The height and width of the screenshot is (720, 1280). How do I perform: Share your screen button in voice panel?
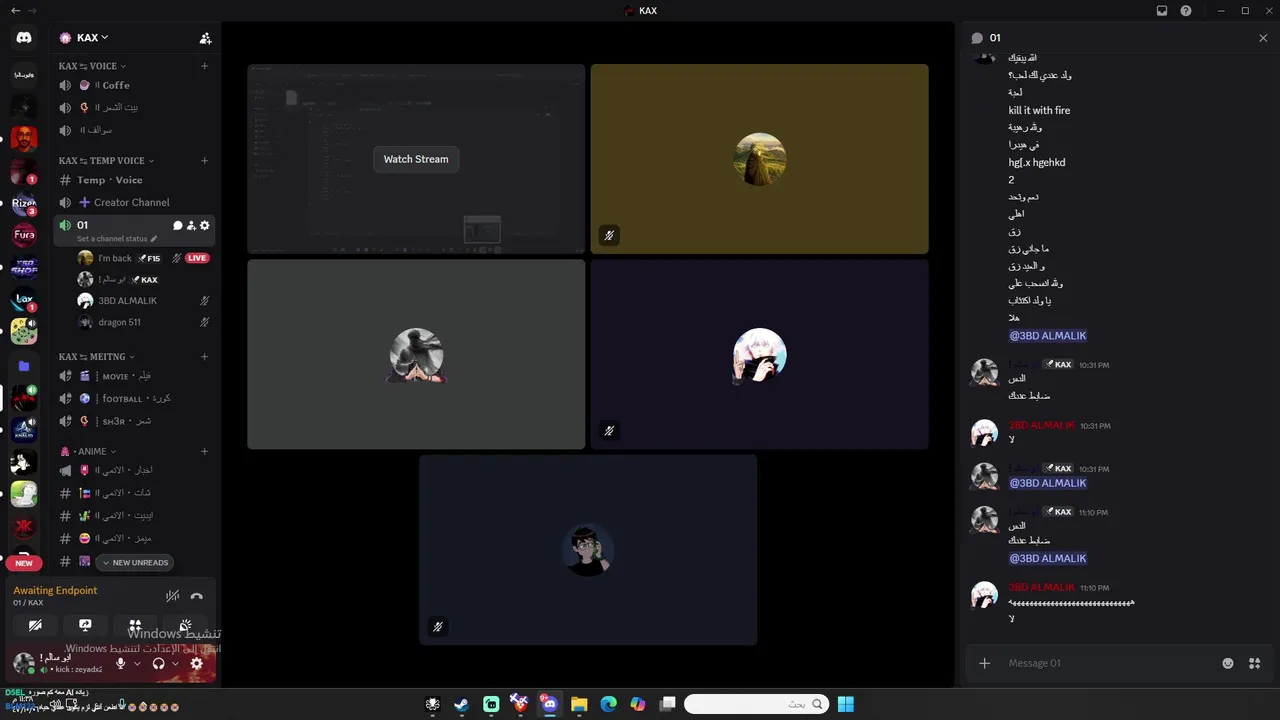(x=85, y=625)
